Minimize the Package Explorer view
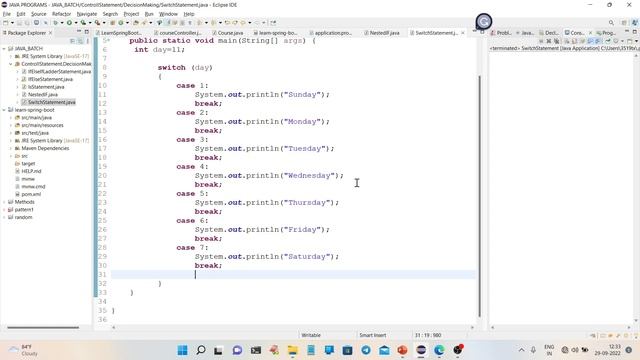 [79, 32]
